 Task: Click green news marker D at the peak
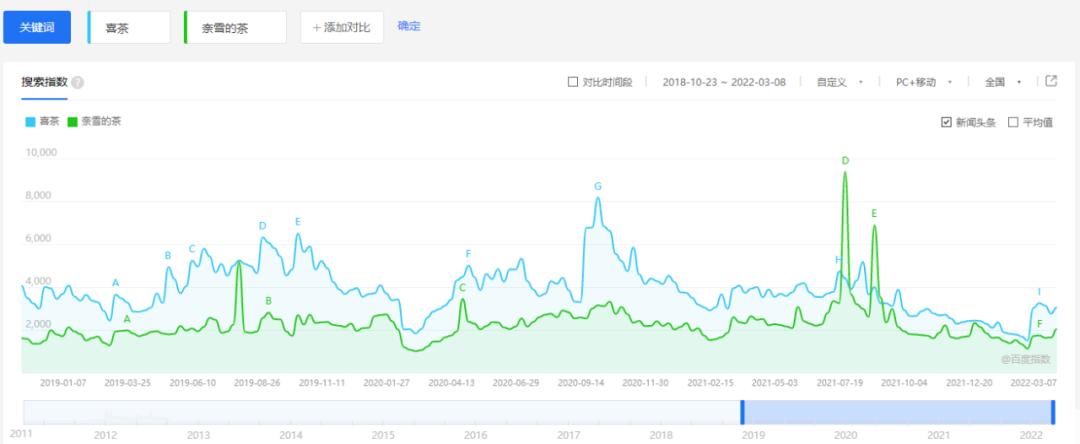pos(845,160)
